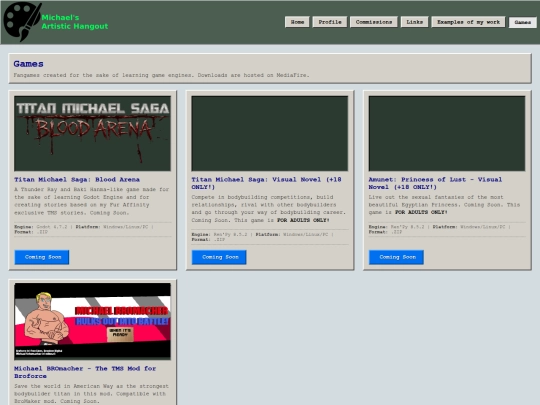540x405 pixels.
Task: Go to the Home page
Action: point(297,22)
